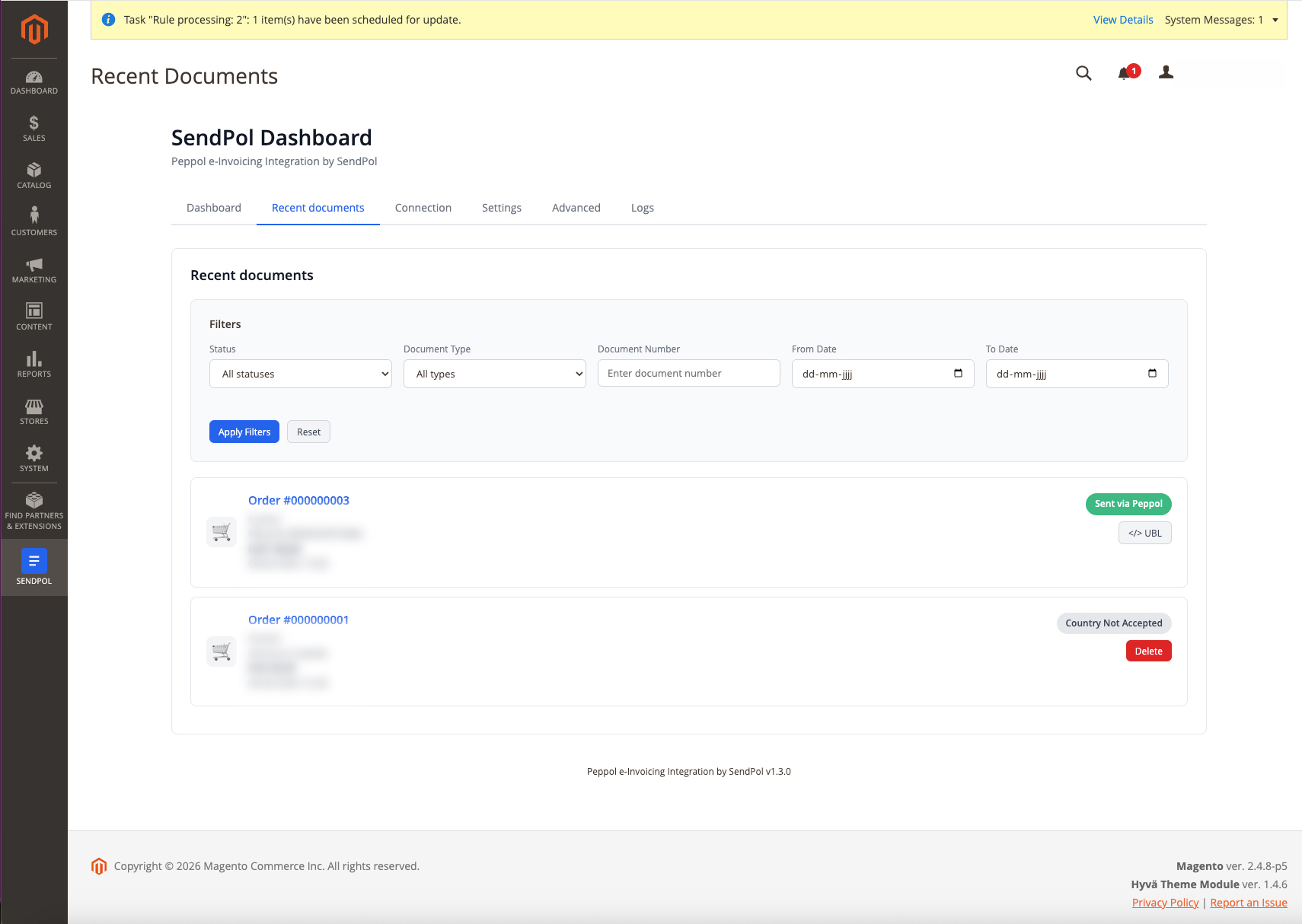Click the Magento logo in sidebar

click(34, 29)
